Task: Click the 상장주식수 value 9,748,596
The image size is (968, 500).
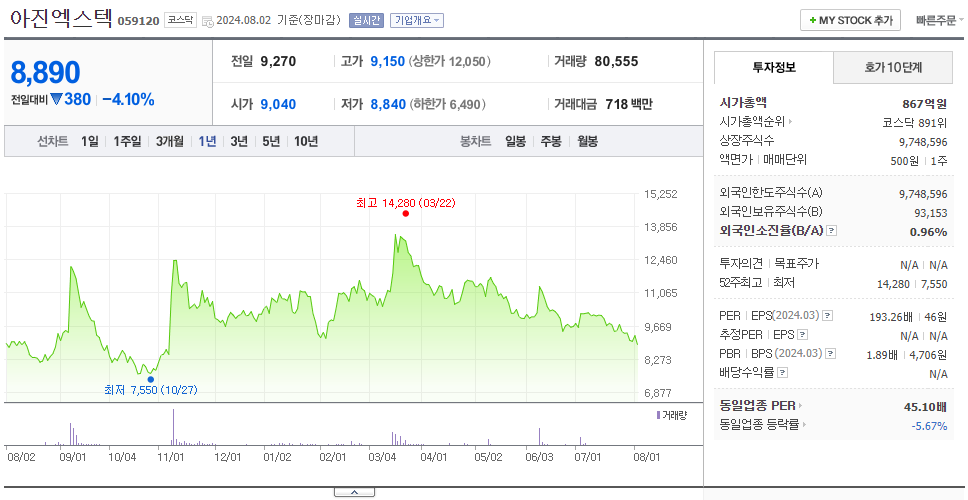Action: [923, 142]
